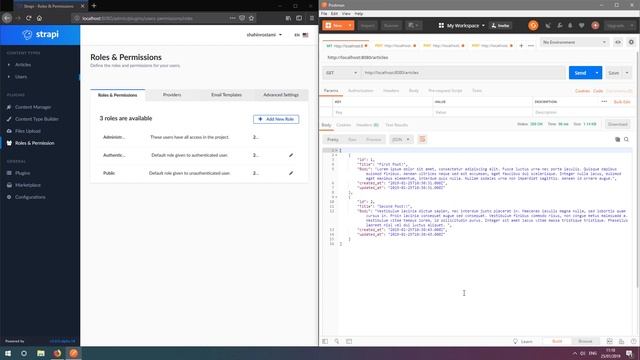Image resolution: width=640 pixels, height=360 pixels.
Task: Click the orange sync icon in Postman
Action: (533, 25)
